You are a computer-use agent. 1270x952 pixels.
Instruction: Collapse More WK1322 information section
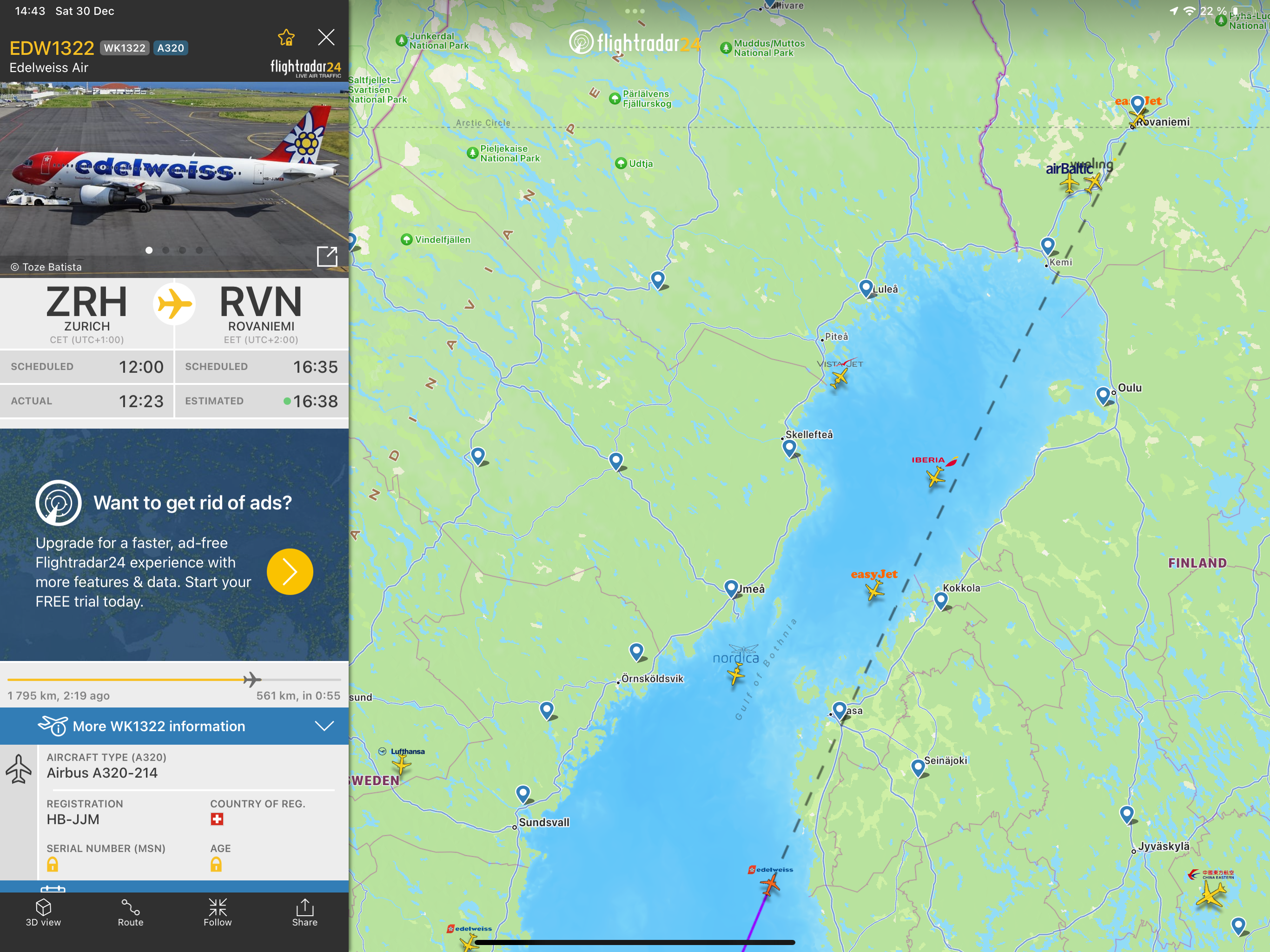324,726
